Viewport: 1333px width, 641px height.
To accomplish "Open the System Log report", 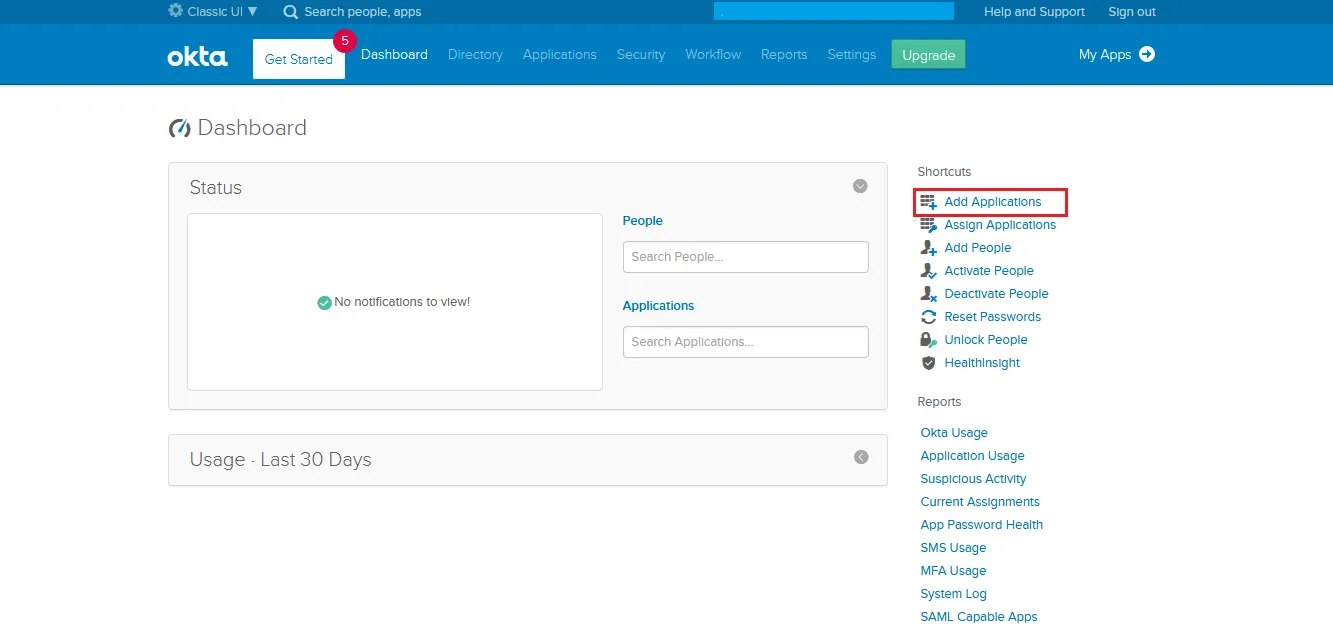I will (953, 594).
